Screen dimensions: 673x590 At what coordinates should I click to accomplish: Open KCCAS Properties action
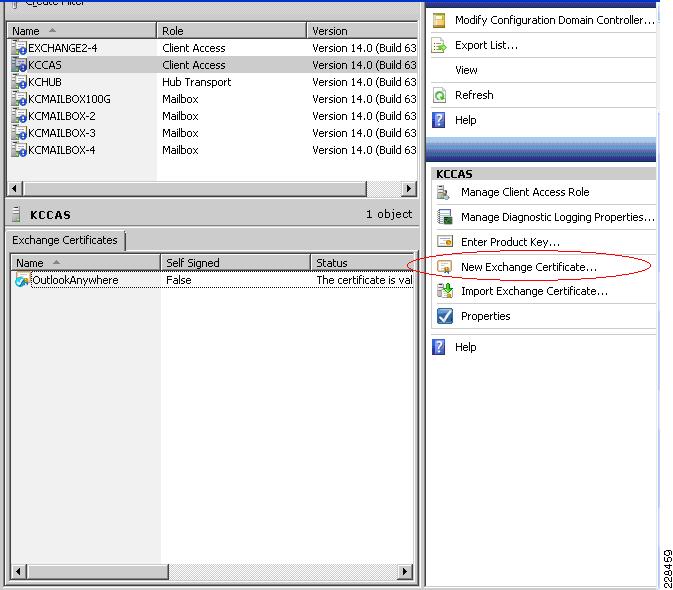point(485,316)
